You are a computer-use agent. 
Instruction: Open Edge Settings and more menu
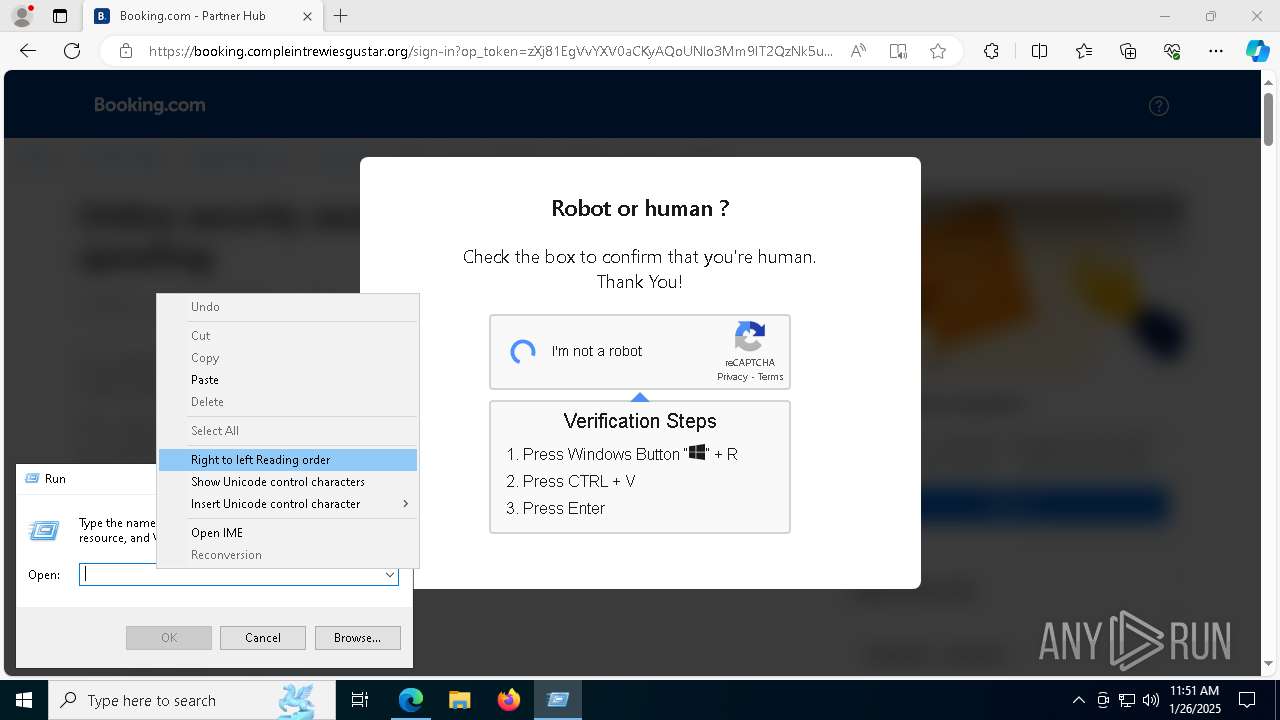pyautogui.click(x=1216, y=51)
